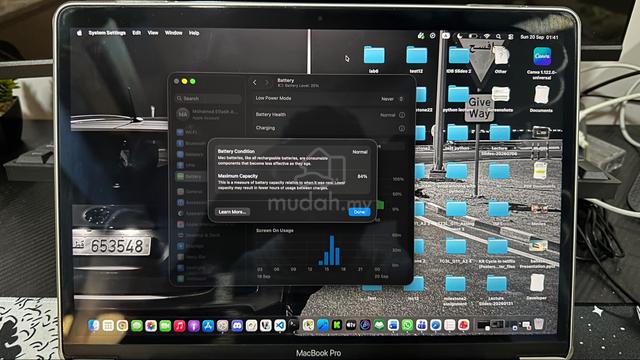Image resolution: width=640 pixels, height=360 pixels.
Task: Select the Other file on desktop
Action: pyautogui.click(x=500, y=60)
